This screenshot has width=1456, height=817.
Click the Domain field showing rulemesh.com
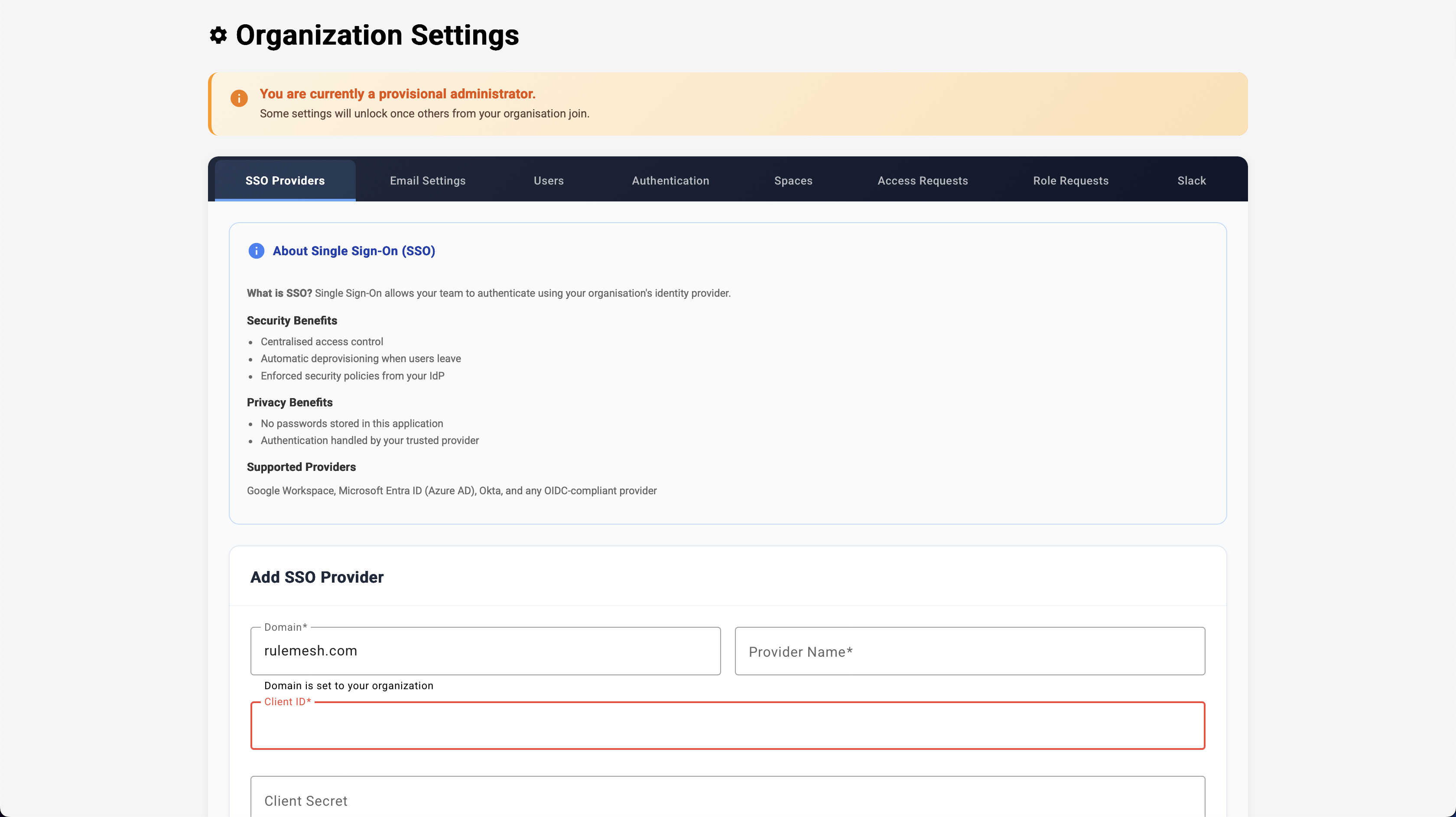[485, 651]
